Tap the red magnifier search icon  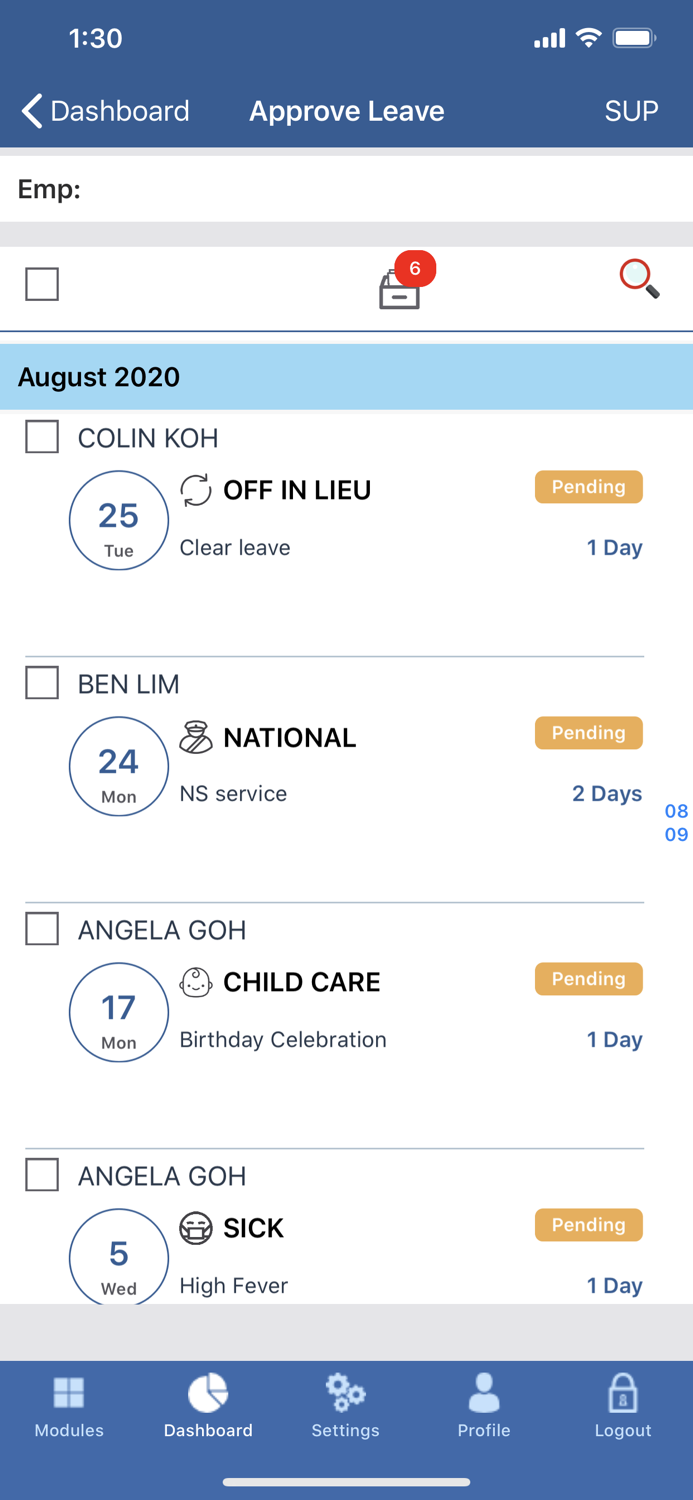click(x=639, y=279)
